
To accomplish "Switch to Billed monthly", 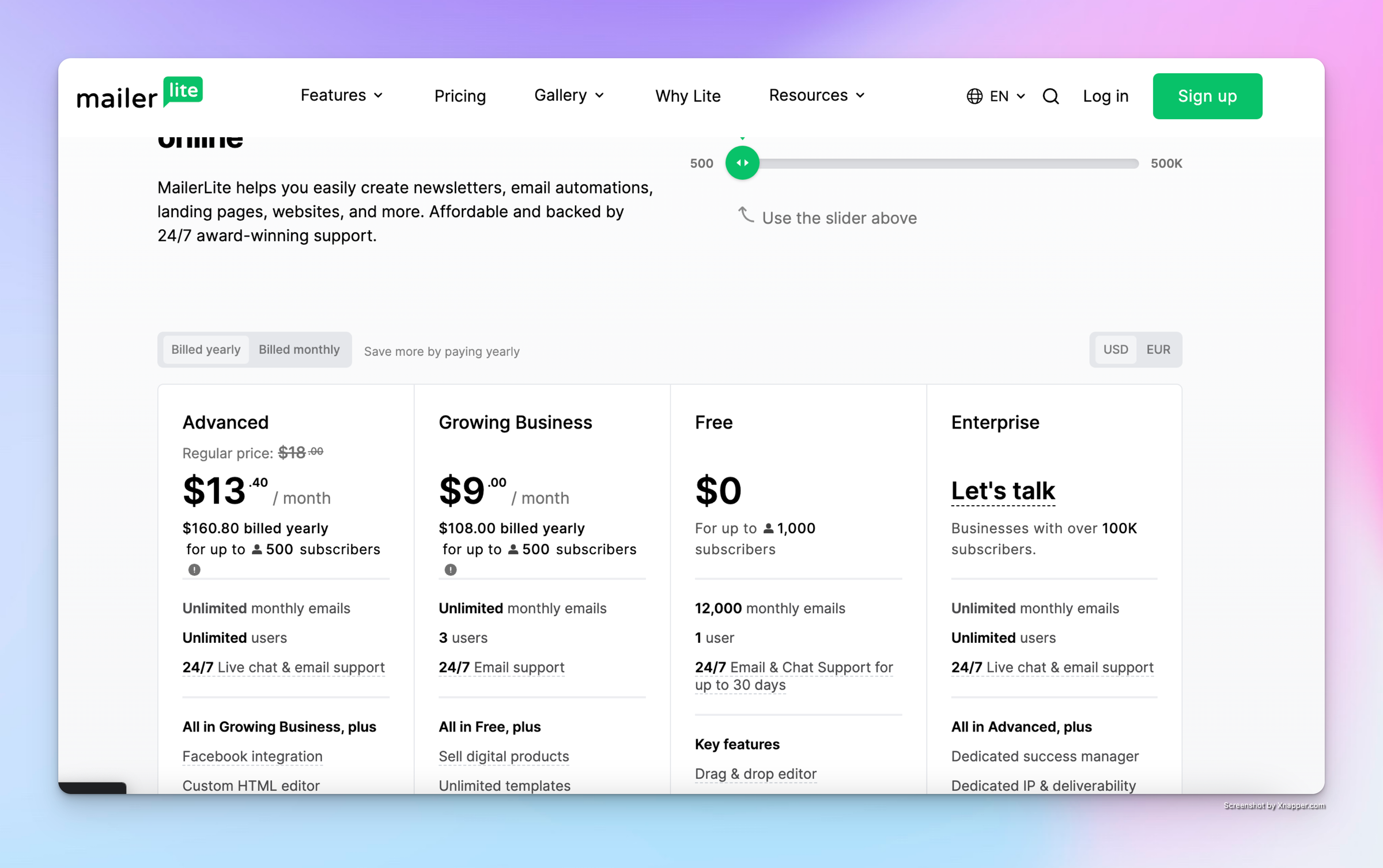I will pyautogui.click(x=299, y=350).
